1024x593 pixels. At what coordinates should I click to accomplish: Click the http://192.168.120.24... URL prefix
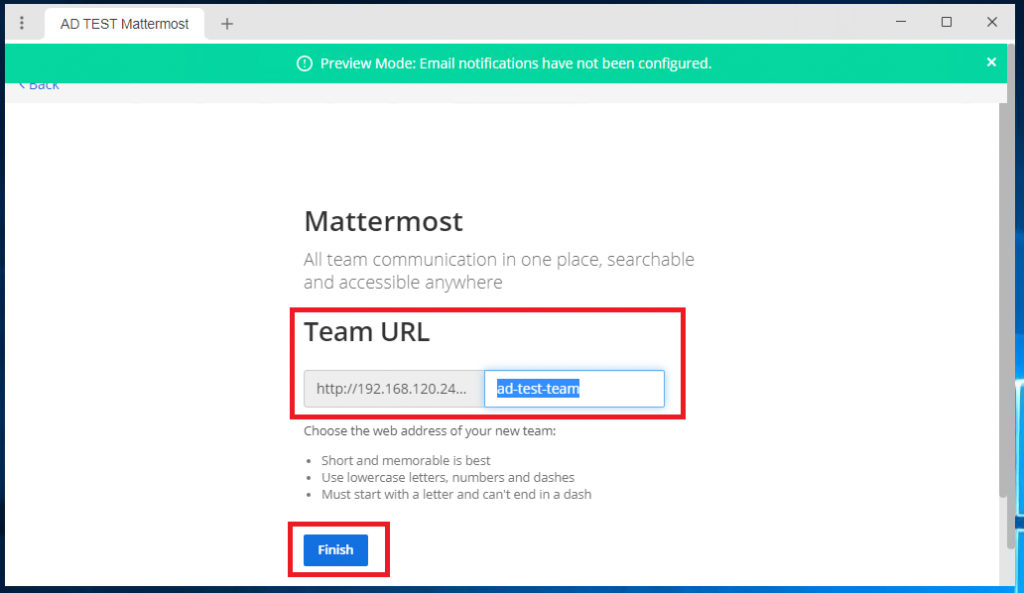pos(394,389)
